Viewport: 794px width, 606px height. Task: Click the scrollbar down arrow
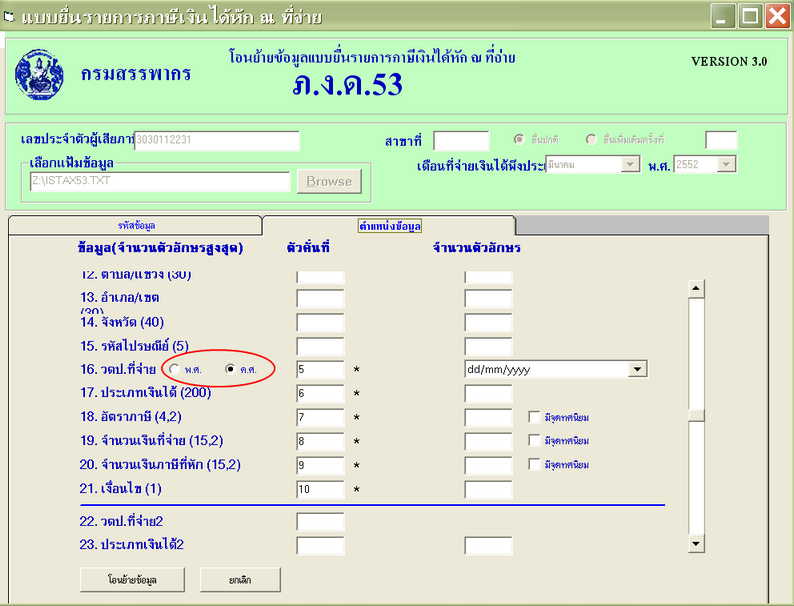pyautogui.click(x=696, y=543)
